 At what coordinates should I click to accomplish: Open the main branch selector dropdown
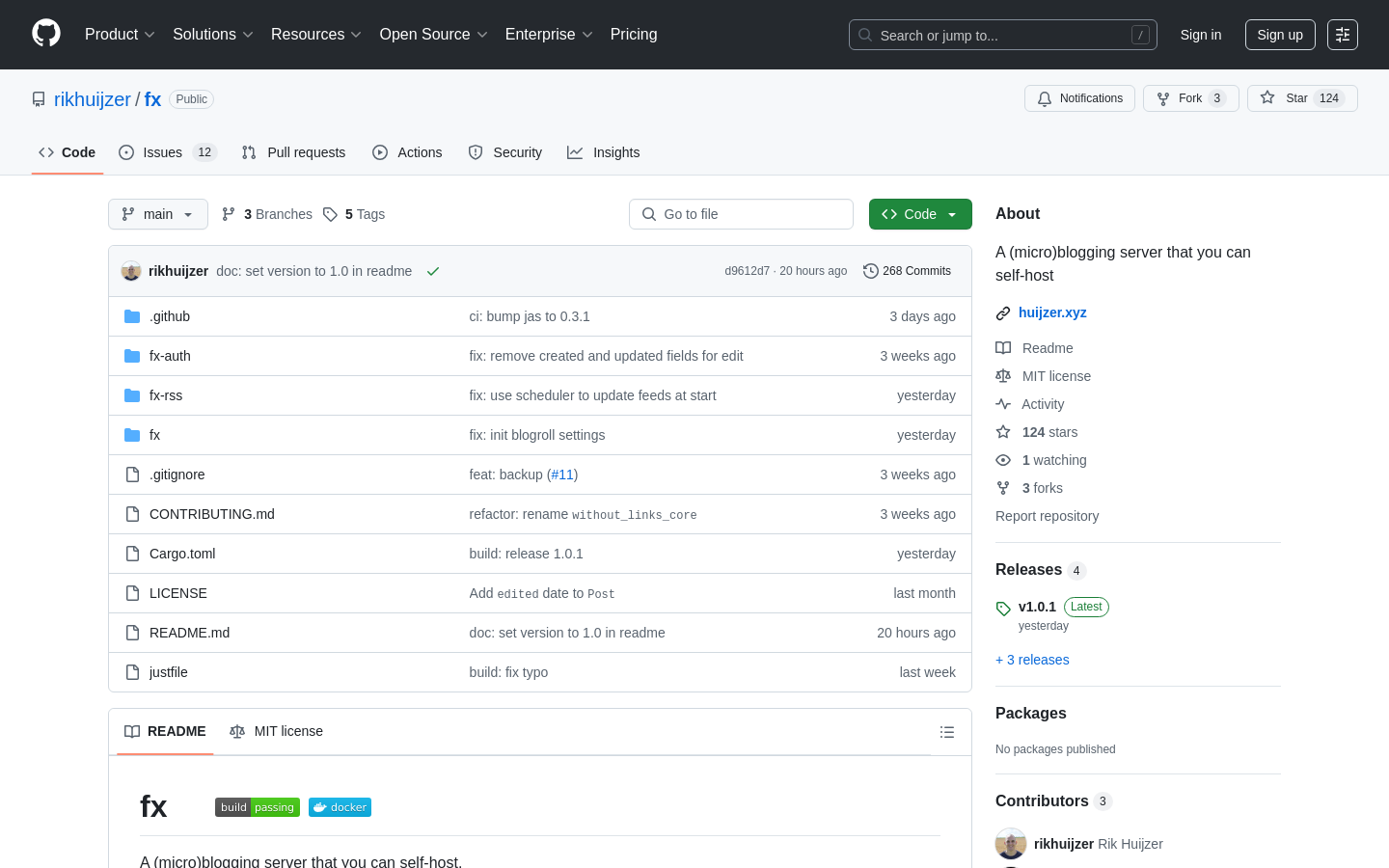click(158, 214)
